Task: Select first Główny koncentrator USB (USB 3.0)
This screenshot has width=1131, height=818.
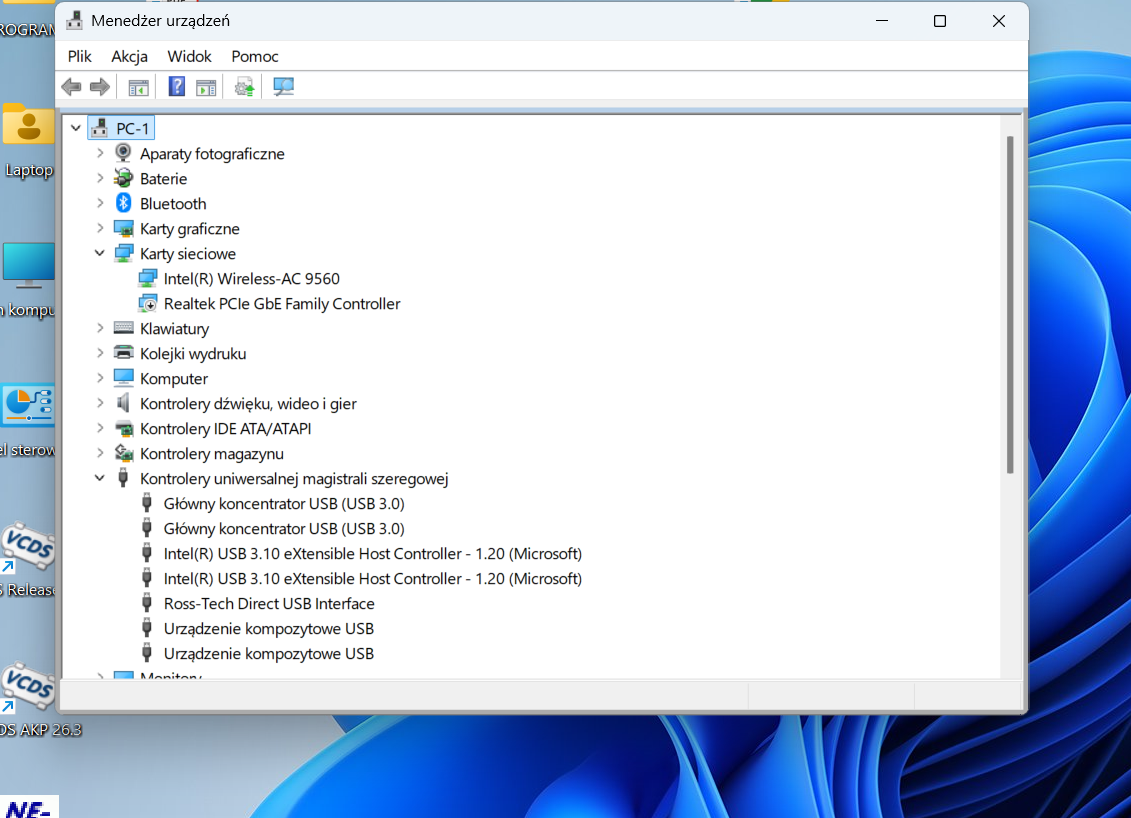Action: tap(284, 503)
